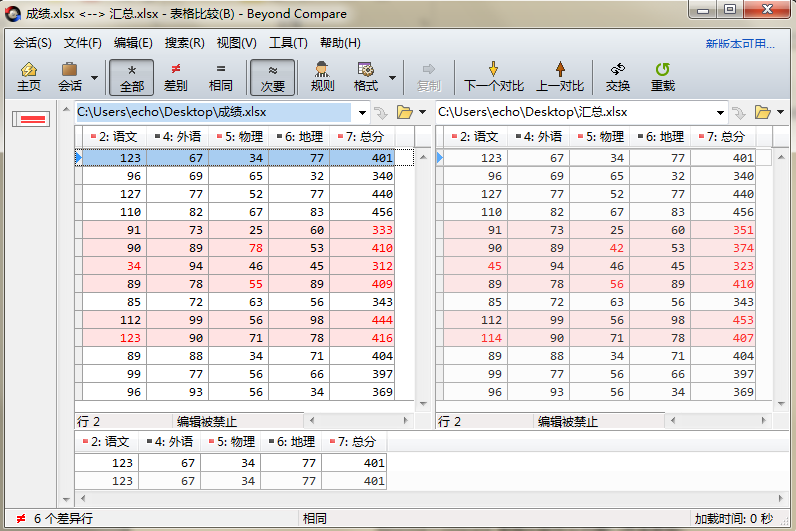Click the left pane go arrow icon
Screen dimensions: 796x531
point(380,113)
